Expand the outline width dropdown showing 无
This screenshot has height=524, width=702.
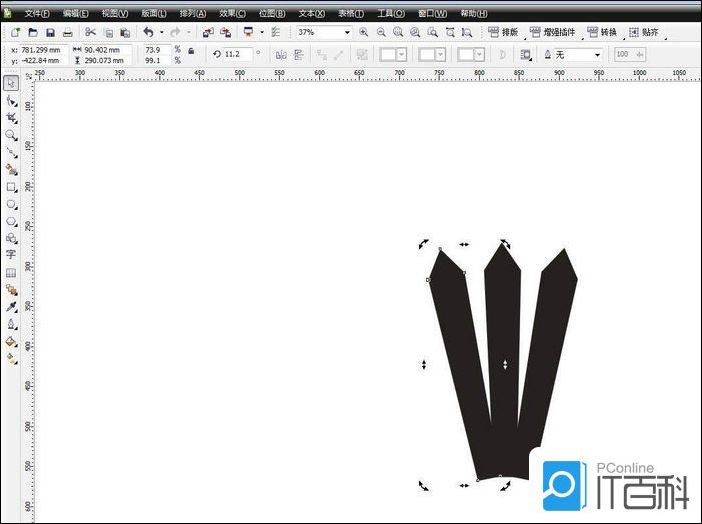(597, 55)
